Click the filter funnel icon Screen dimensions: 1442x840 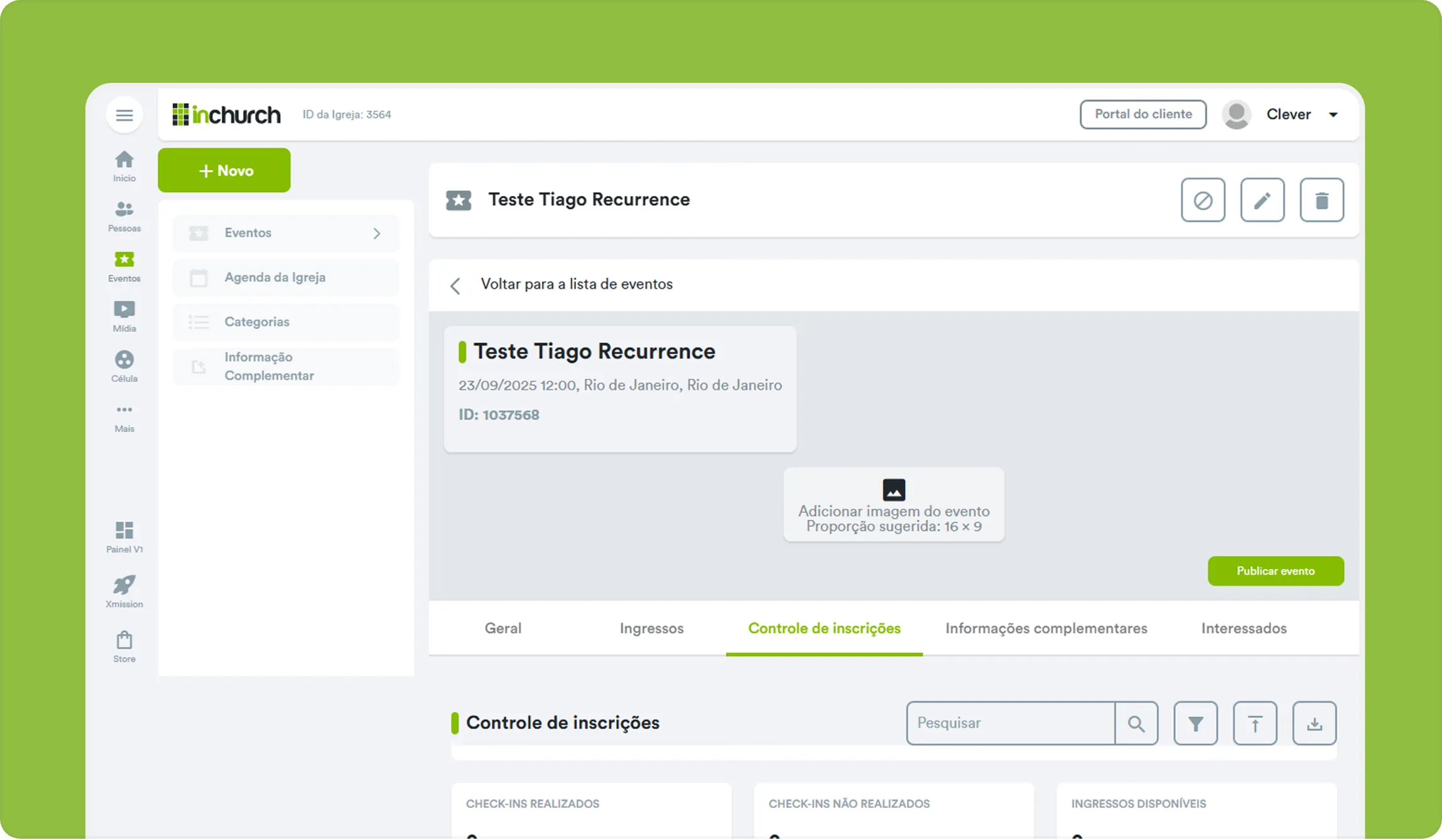coord(1196,724)
